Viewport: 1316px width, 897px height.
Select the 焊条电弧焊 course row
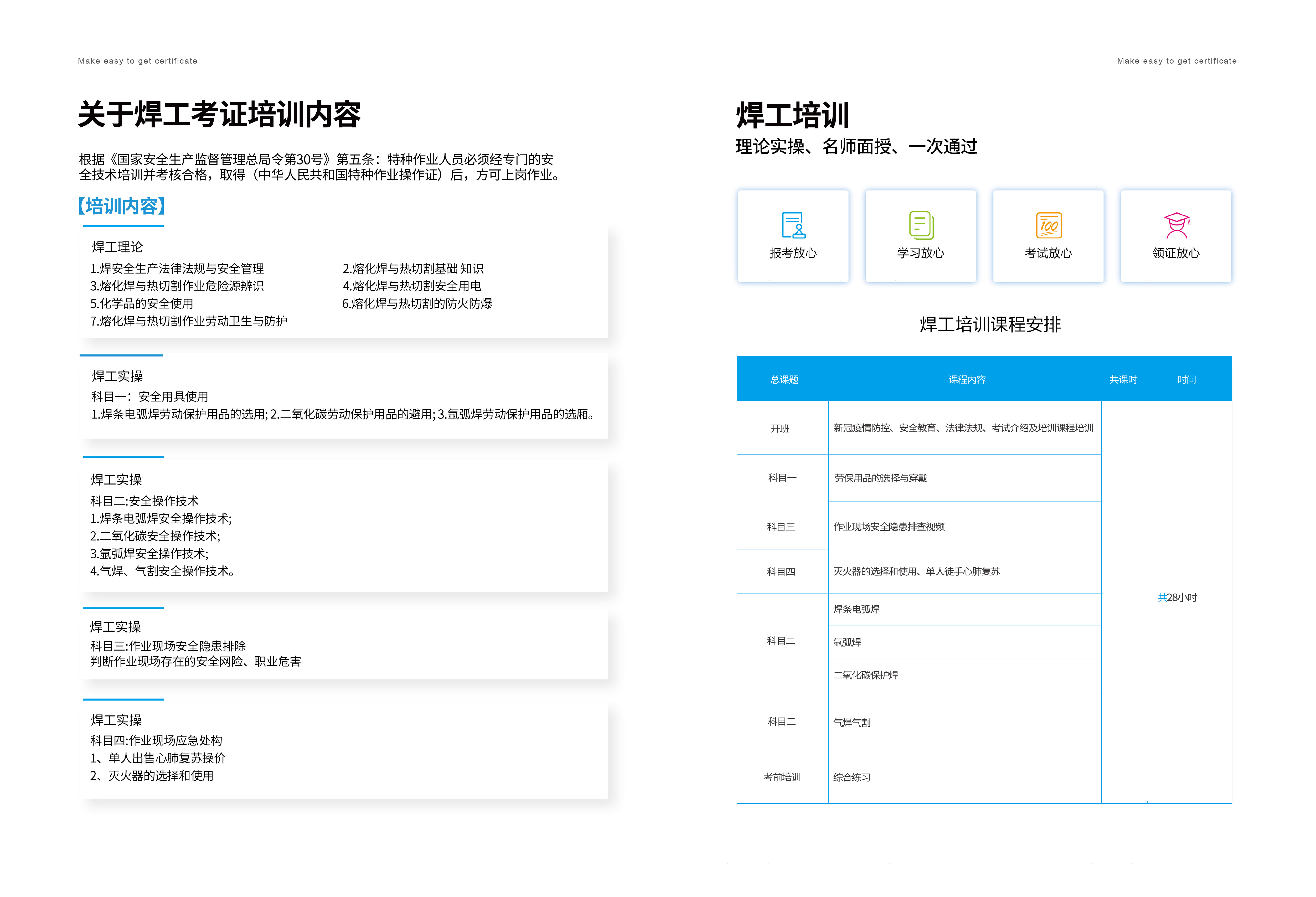(x=856, y=609)
